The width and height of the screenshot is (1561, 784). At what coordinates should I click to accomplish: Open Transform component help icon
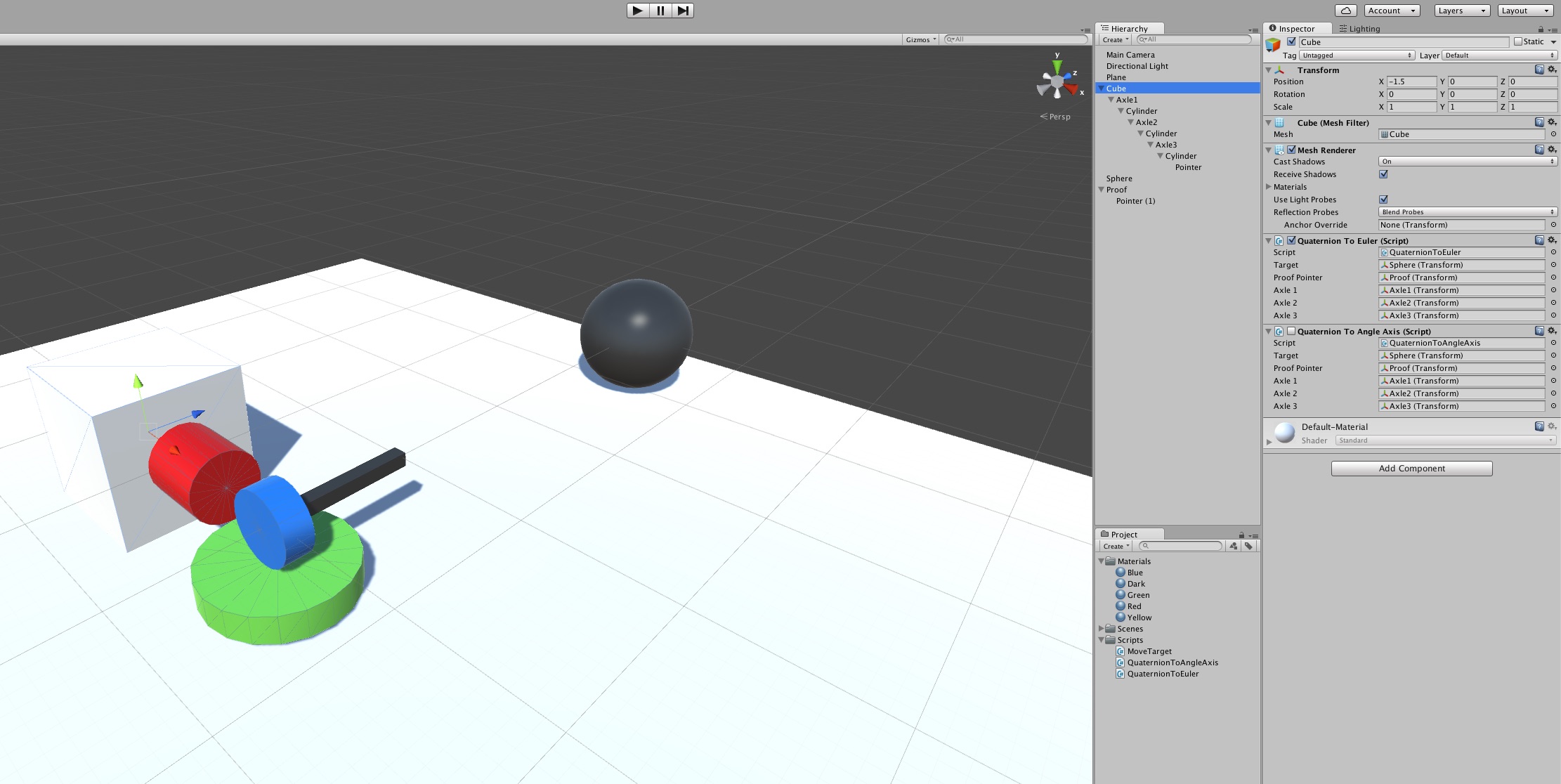point(1539,70)
